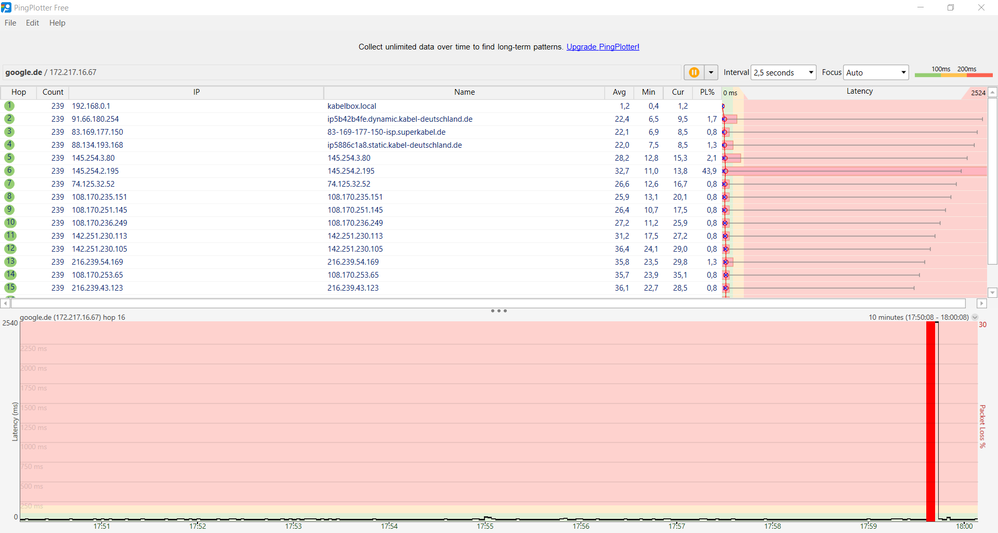Select the hop 2 green circle icon
The height and width of the screenshot is (533, 998).
tap(10, 119)
